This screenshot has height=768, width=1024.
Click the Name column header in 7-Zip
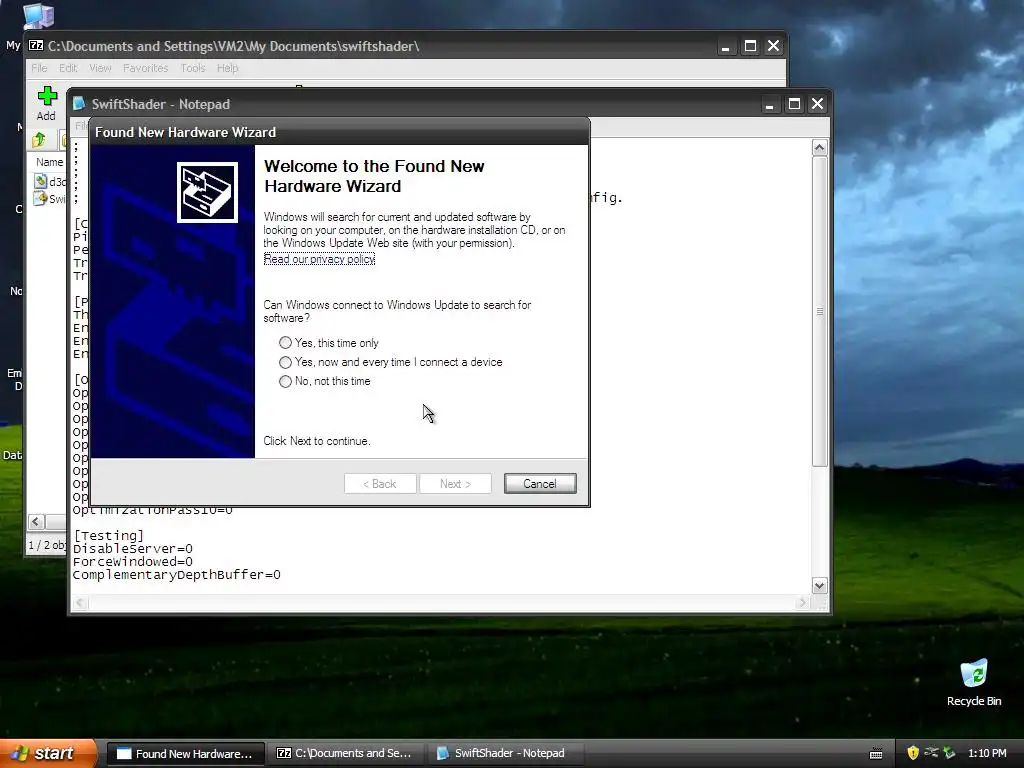pos(50,162)
